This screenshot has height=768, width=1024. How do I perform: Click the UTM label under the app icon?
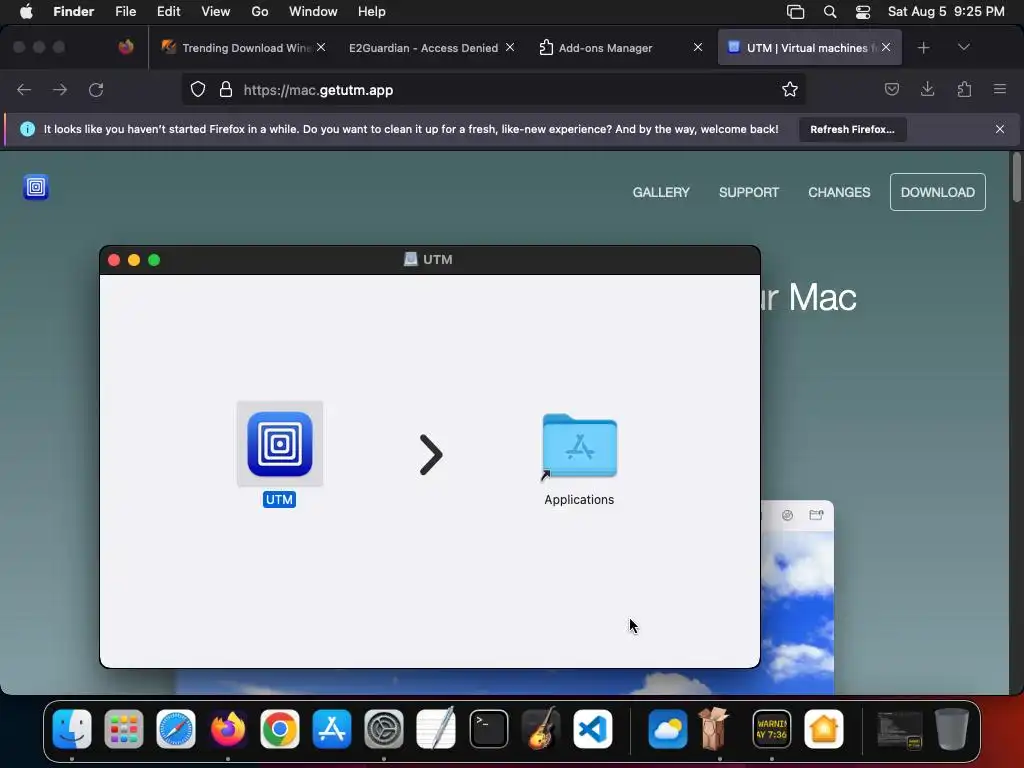[x=280, y=500]
